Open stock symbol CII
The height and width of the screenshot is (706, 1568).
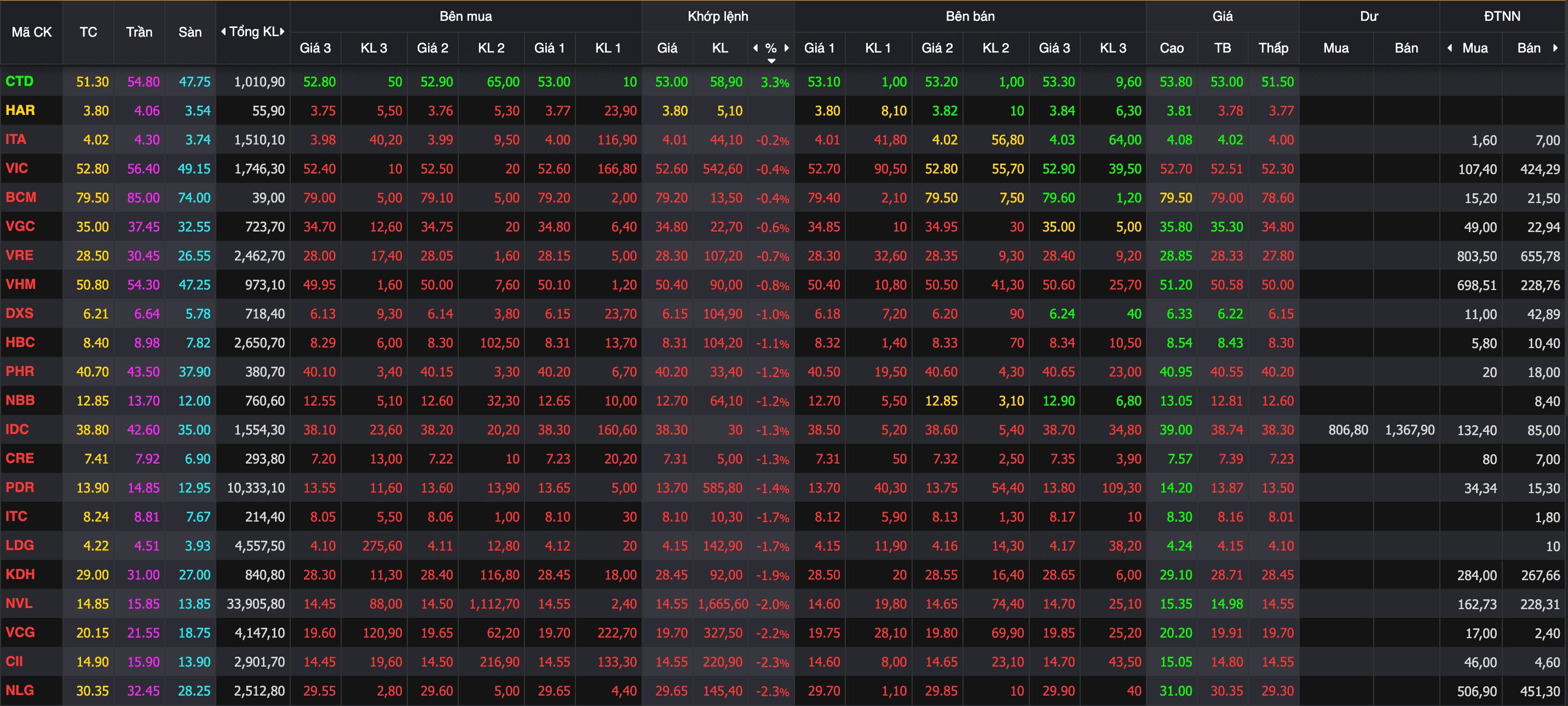point(14,662)
